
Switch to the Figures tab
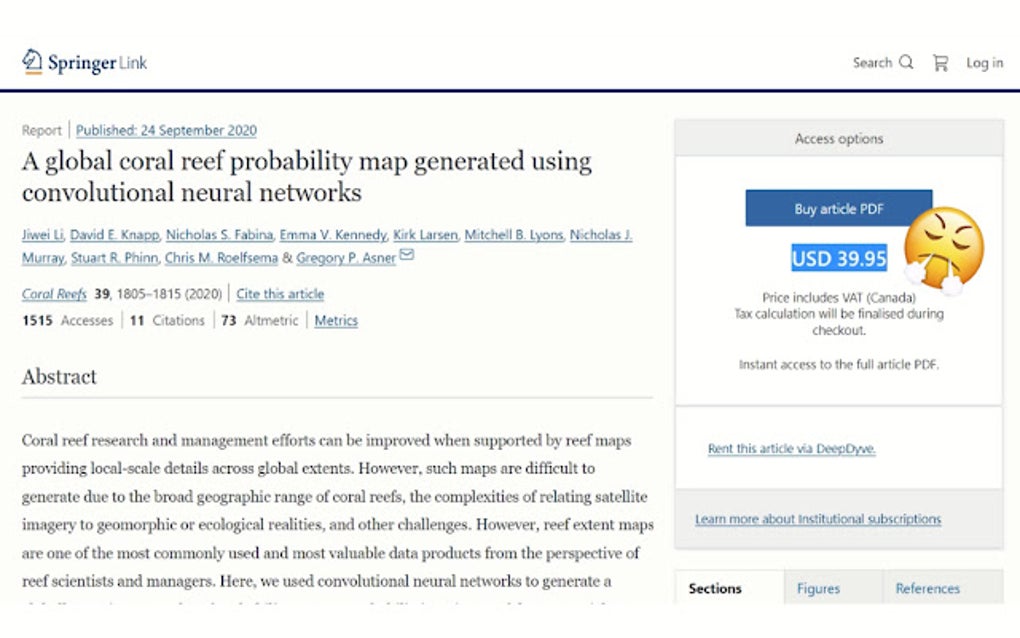pos(818,588)
